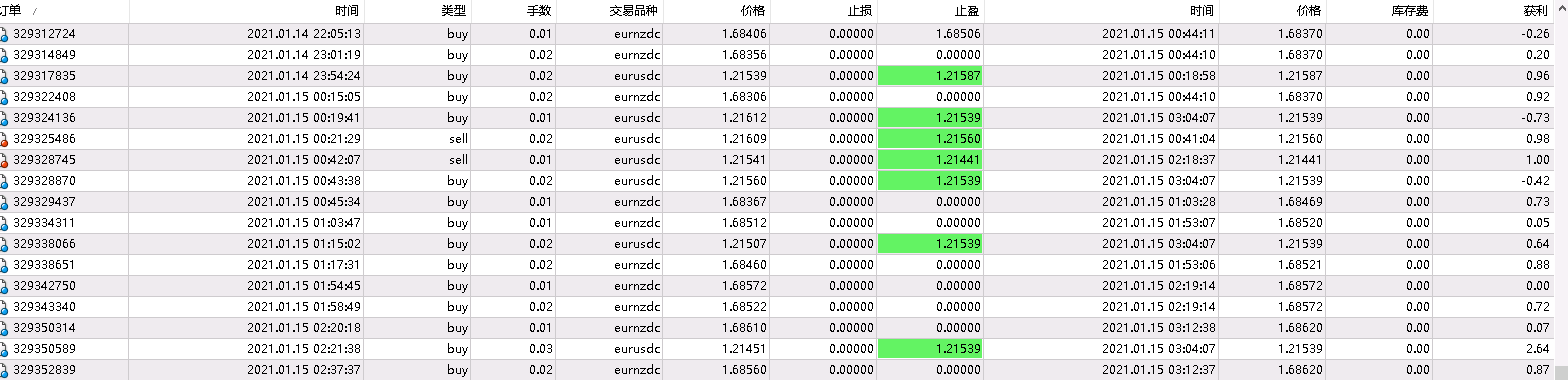
Task: Select order number 329352839
Action: (44, 370)
